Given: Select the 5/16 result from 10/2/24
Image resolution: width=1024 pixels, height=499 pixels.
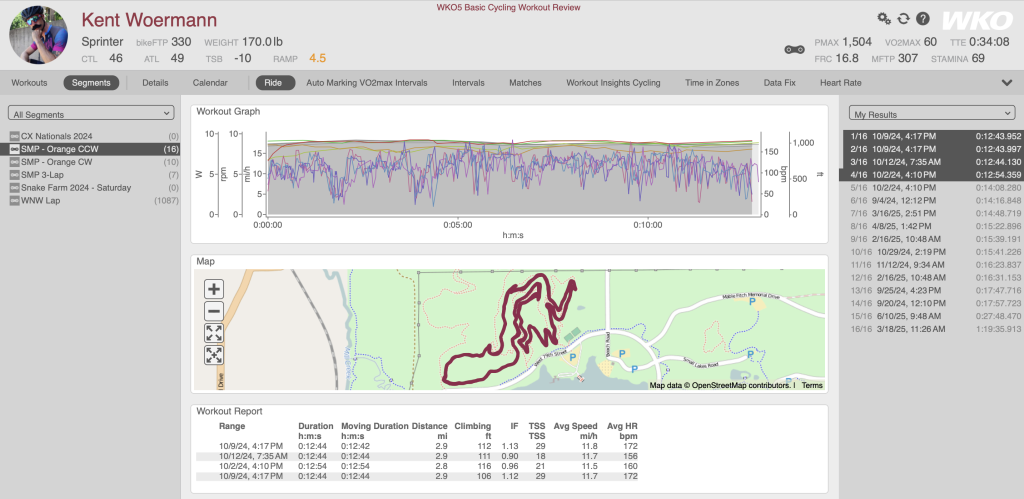Looking at the screenshot, I should [x=931, y=187].
